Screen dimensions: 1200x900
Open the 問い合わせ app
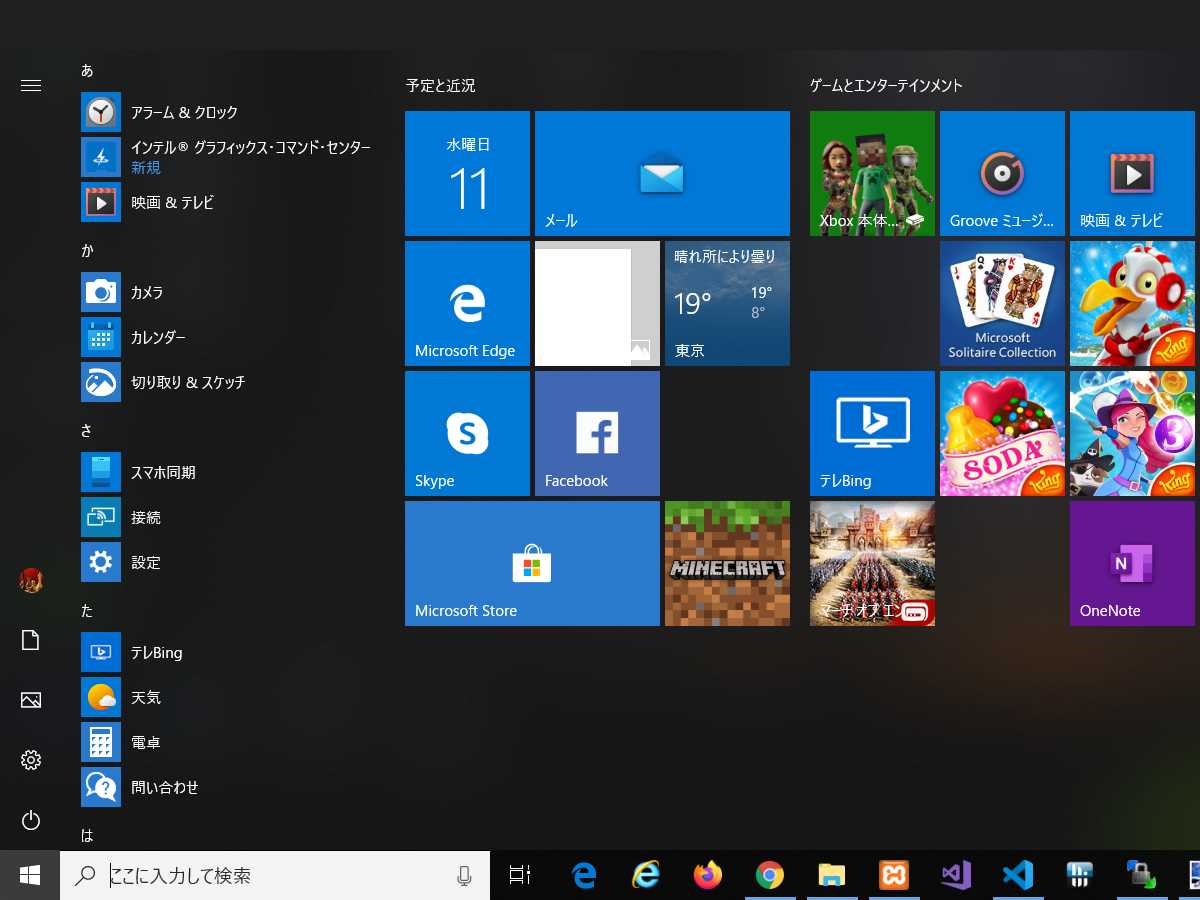228,787
